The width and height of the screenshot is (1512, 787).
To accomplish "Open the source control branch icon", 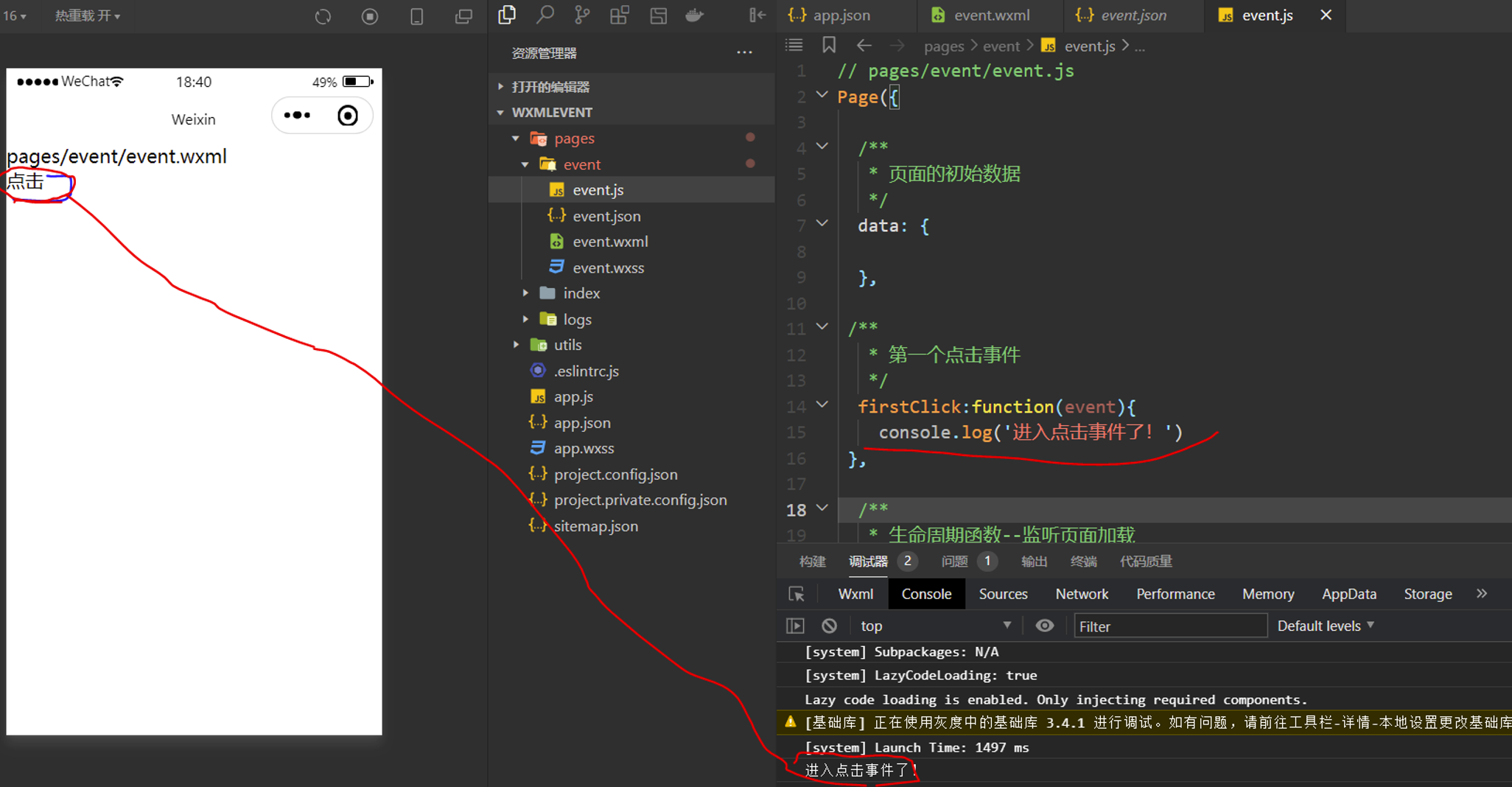I will pyautogui.click(x=582, y=15).
